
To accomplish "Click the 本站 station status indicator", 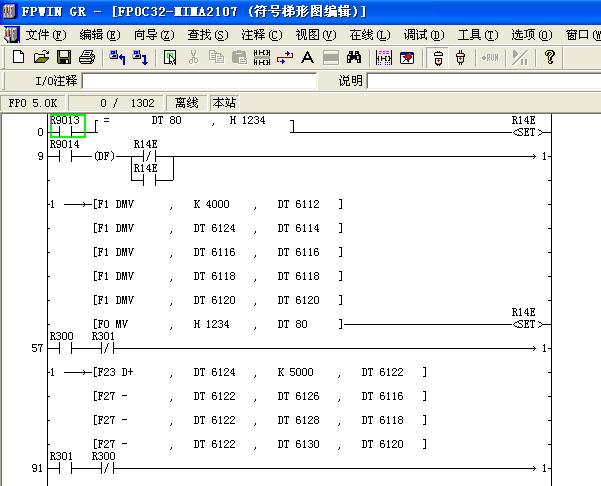I will (x=225, y=102).
